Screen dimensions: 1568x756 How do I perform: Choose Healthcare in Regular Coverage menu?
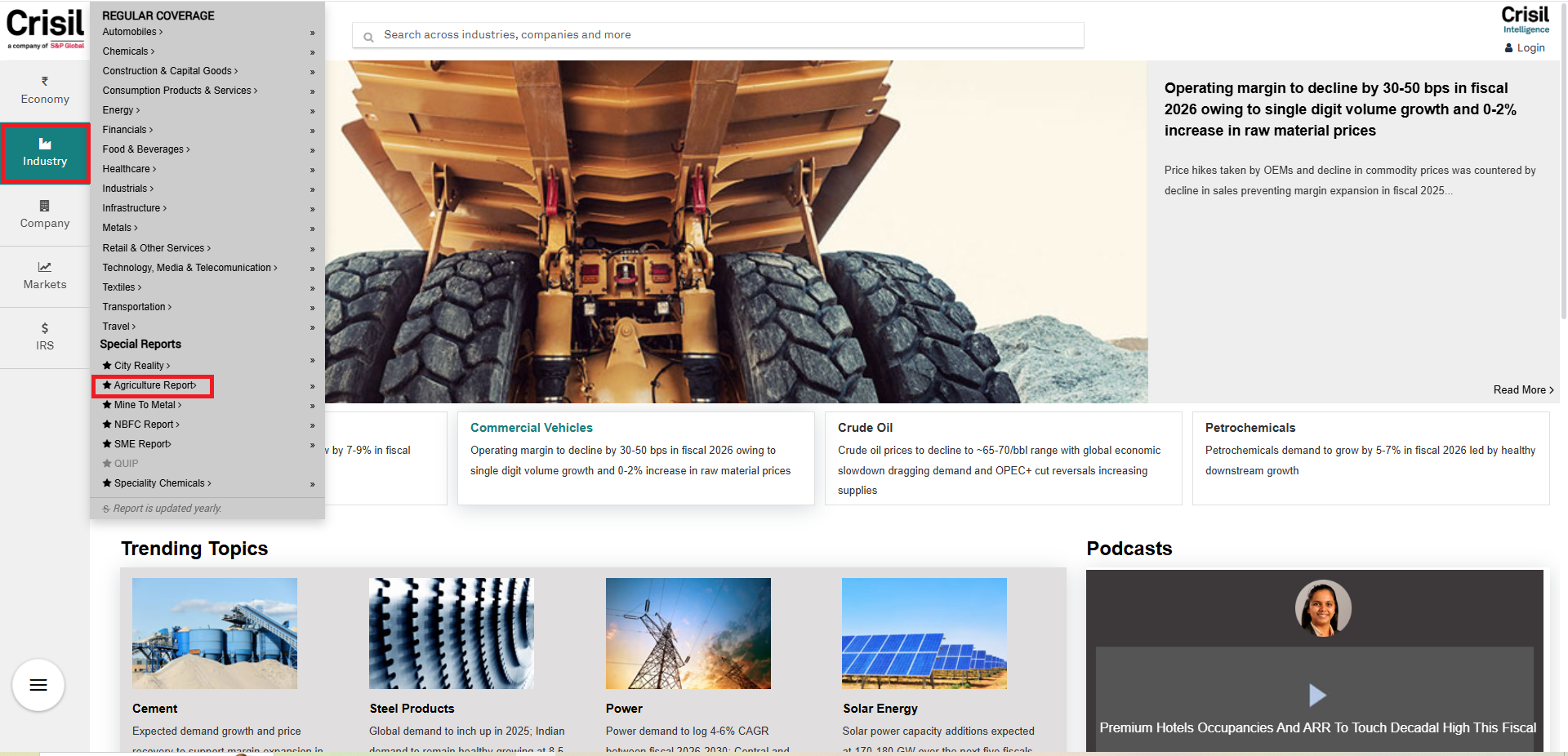click(x=127, y=169)
